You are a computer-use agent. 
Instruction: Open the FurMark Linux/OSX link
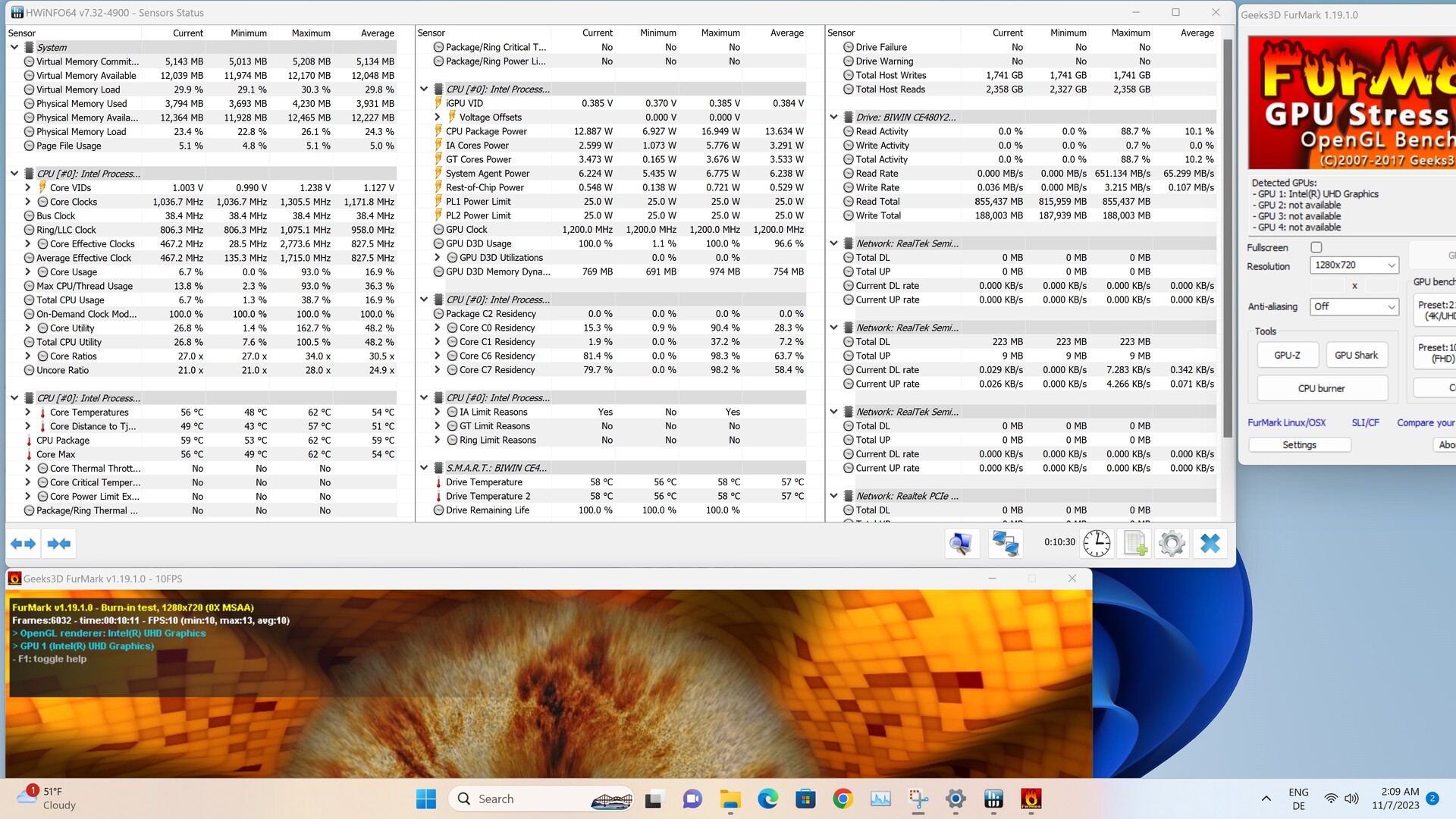[1286, 422]
